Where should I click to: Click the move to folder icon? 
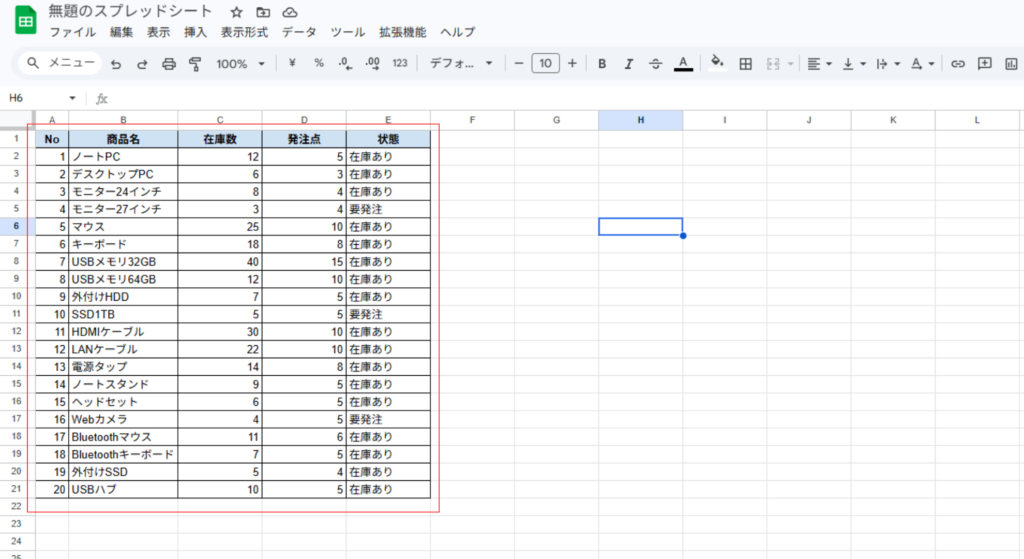[x=263, y=12]
